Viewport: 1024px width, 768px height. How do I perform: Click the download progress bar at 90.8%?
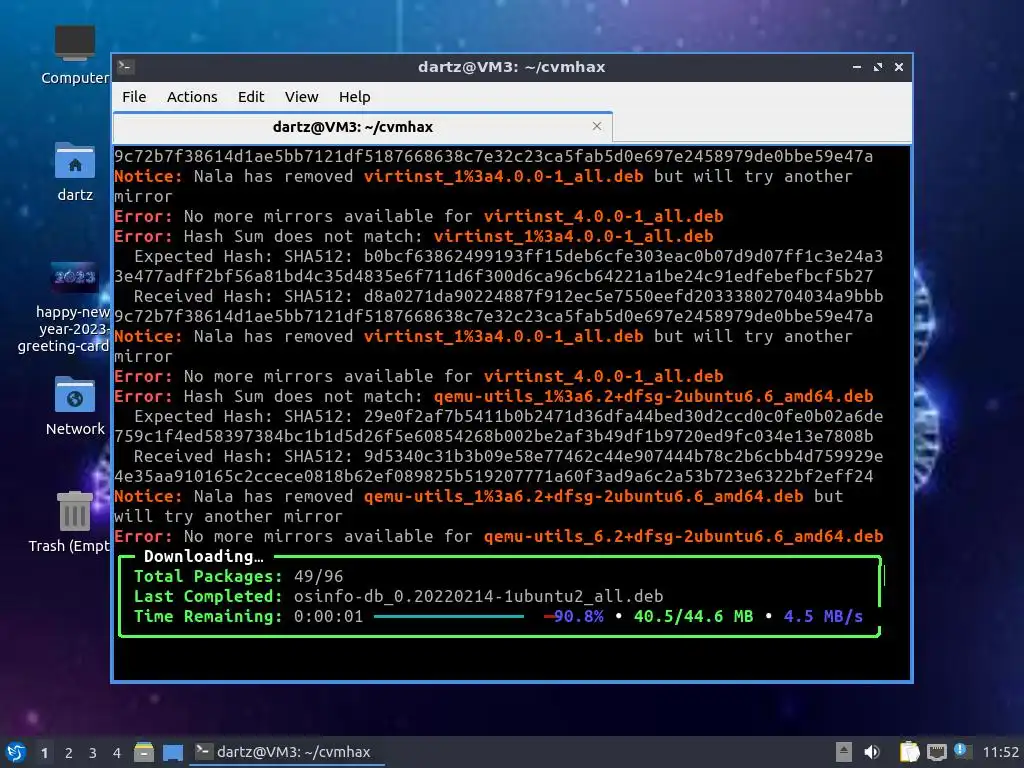click(x=464, y=616)
